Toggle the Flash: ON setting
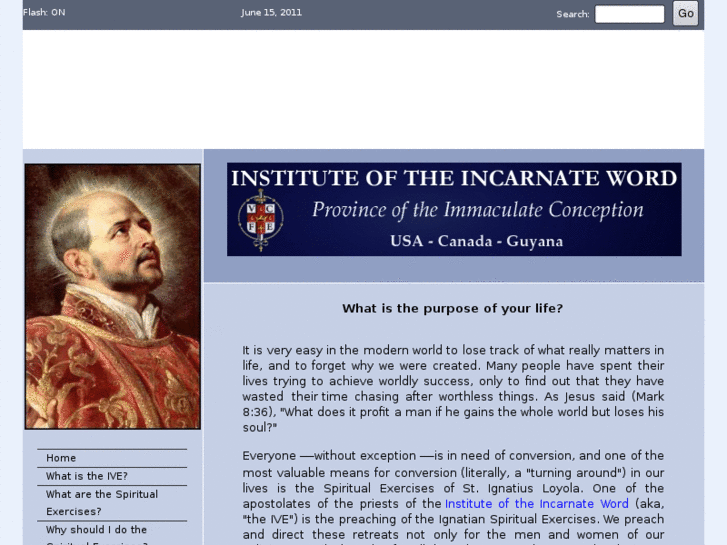This screenshot has width=727, height=545. tap(44, 13)
